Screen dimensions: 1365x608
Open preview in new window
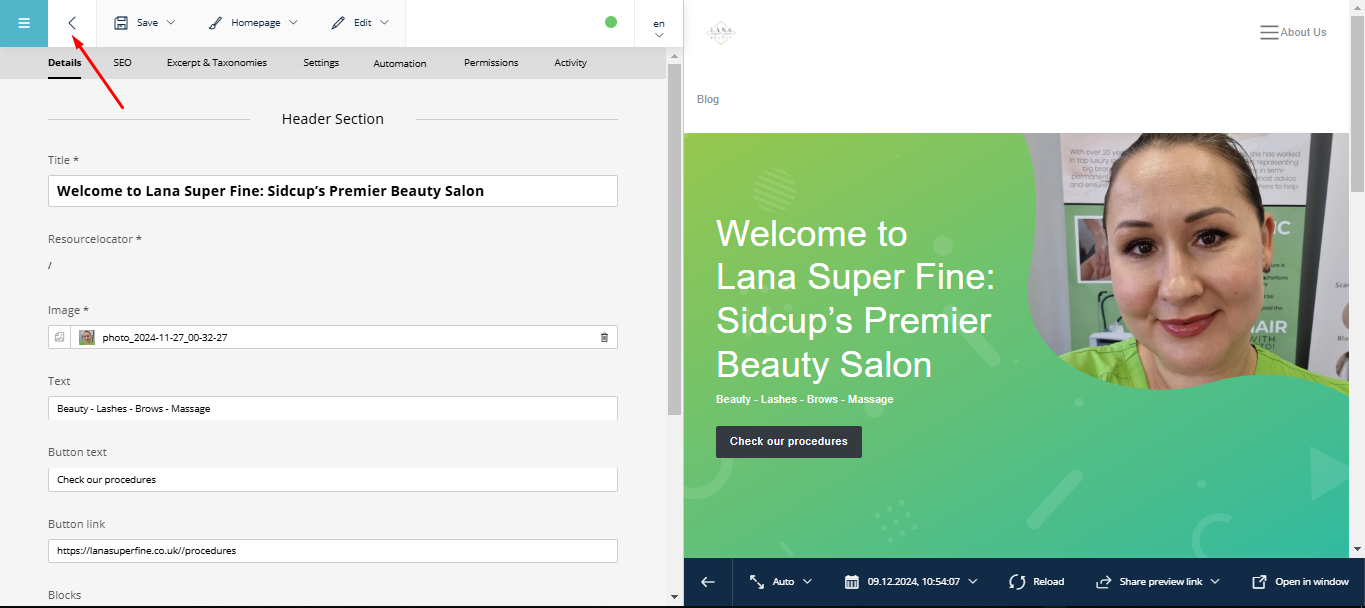tap(1300, 582)
